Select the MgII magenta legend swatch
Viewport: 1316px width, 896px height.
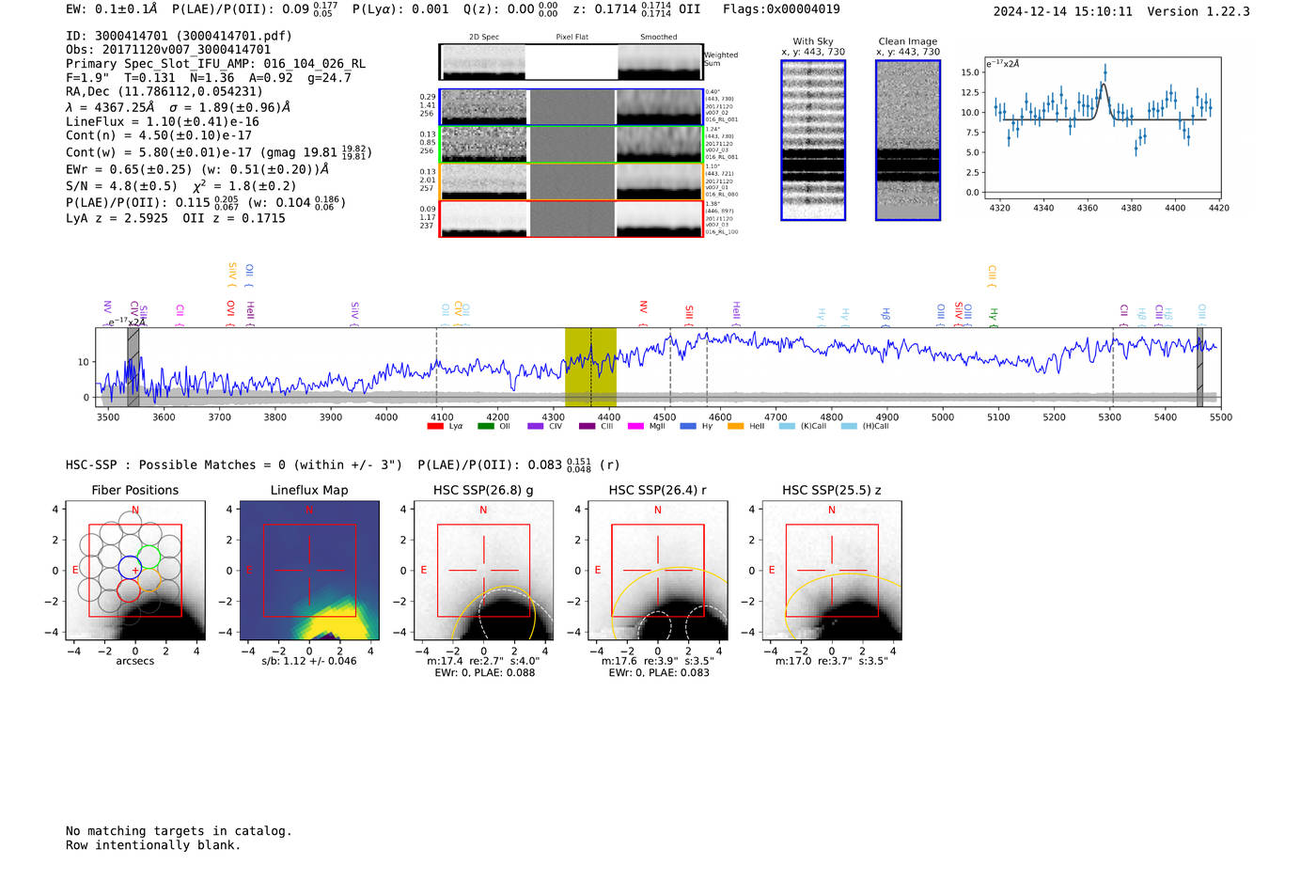click(x=634, y=427)
